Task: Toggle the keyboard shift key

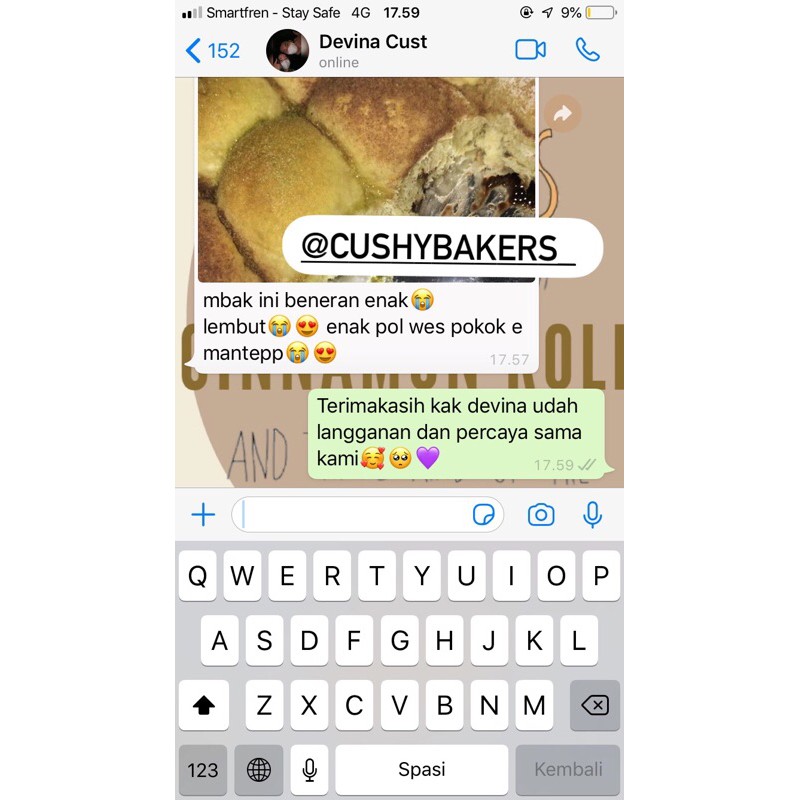Action: [204, 705]
